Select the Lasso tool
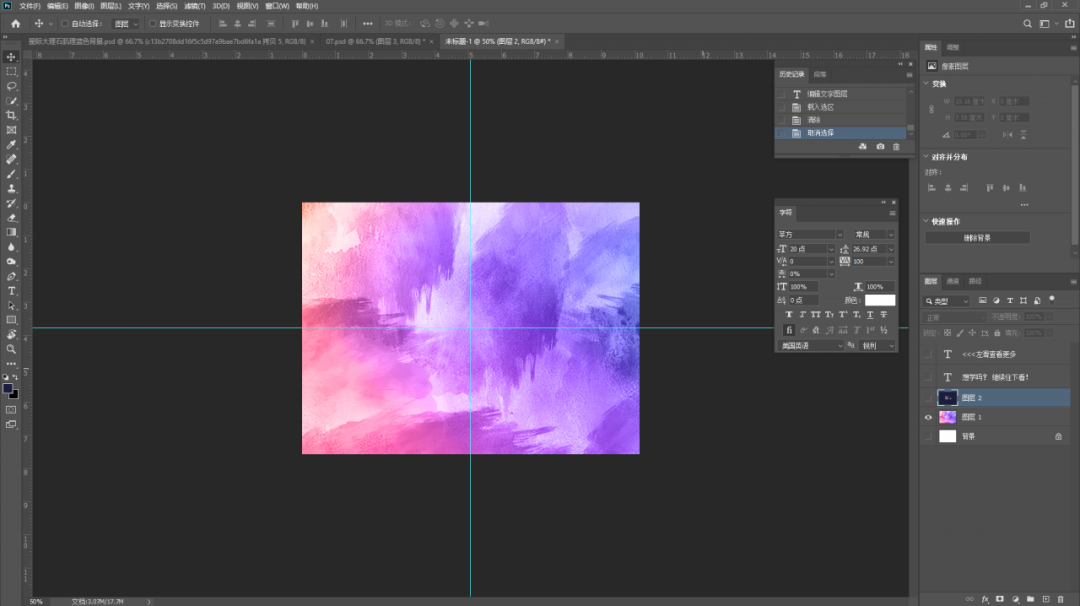1080x606 pixels. point(11,86)
